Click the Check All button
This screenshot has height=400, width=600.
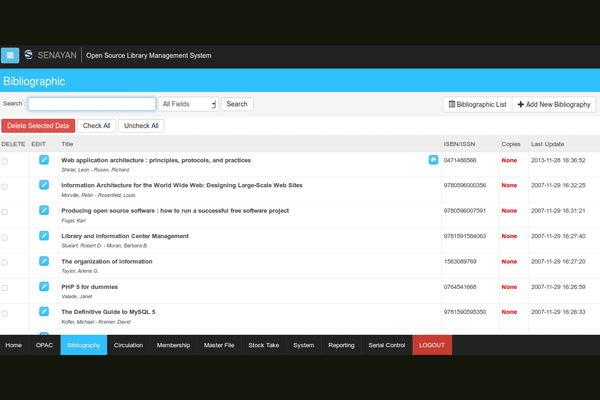[97, 126]
